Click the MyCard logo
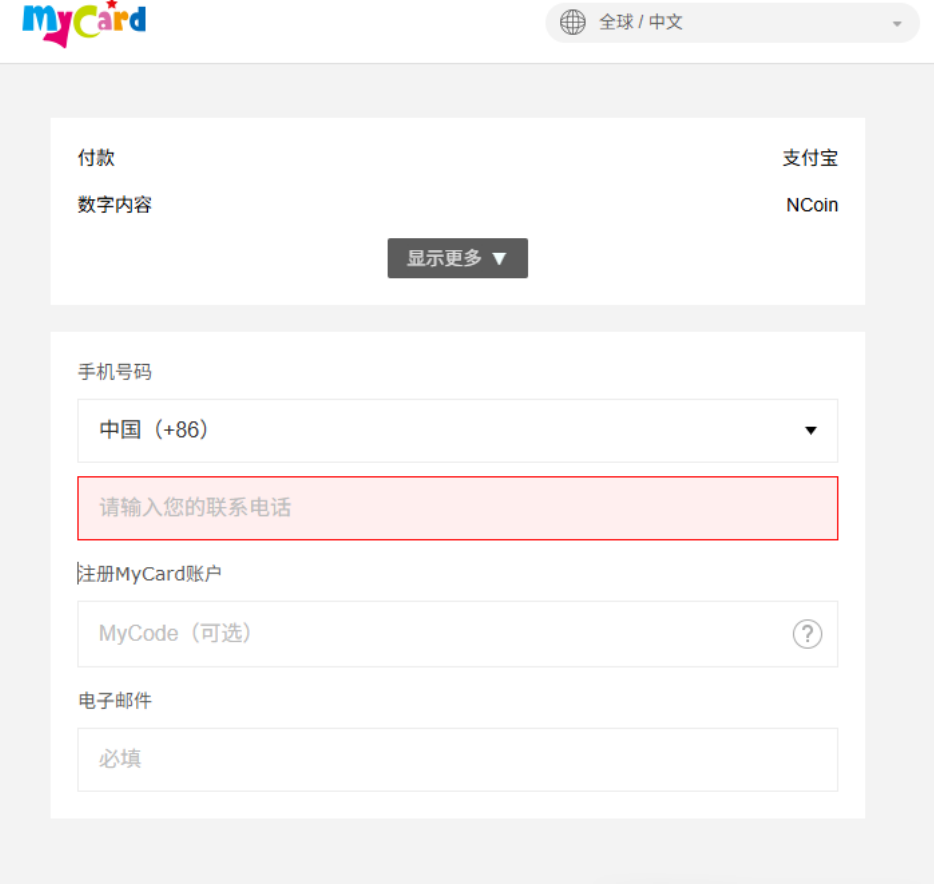Screen dimensions: 934x884 click(84, 22)
